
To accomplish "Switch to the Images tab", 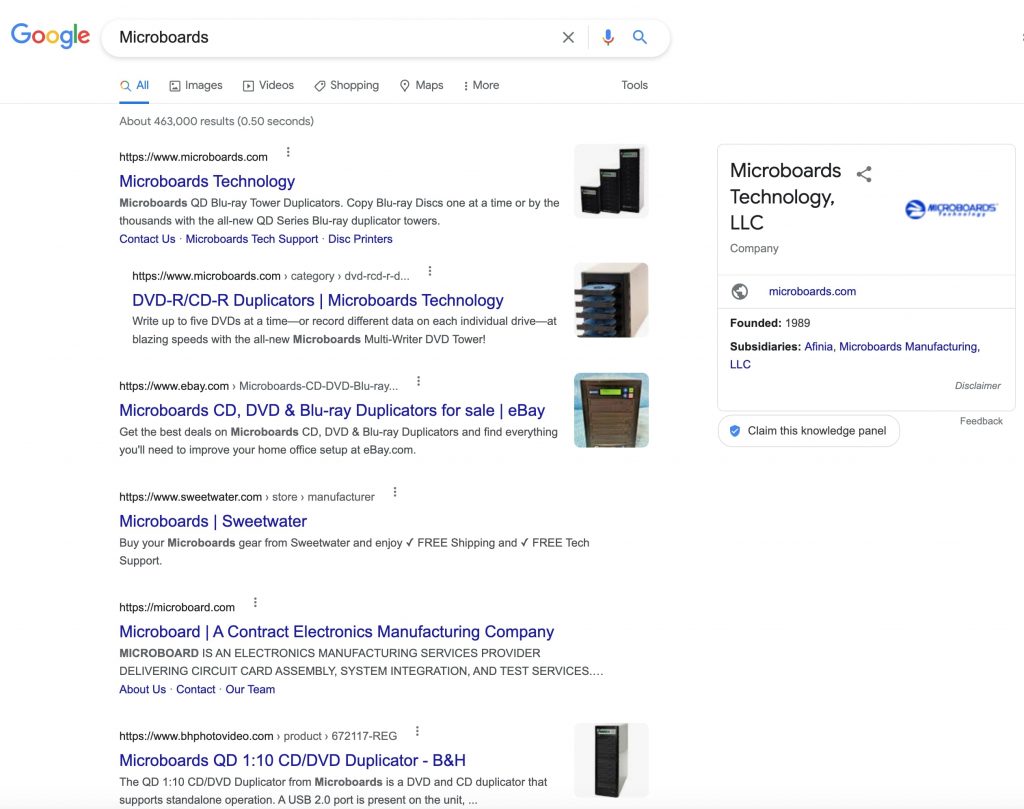I will click(196, 86).
